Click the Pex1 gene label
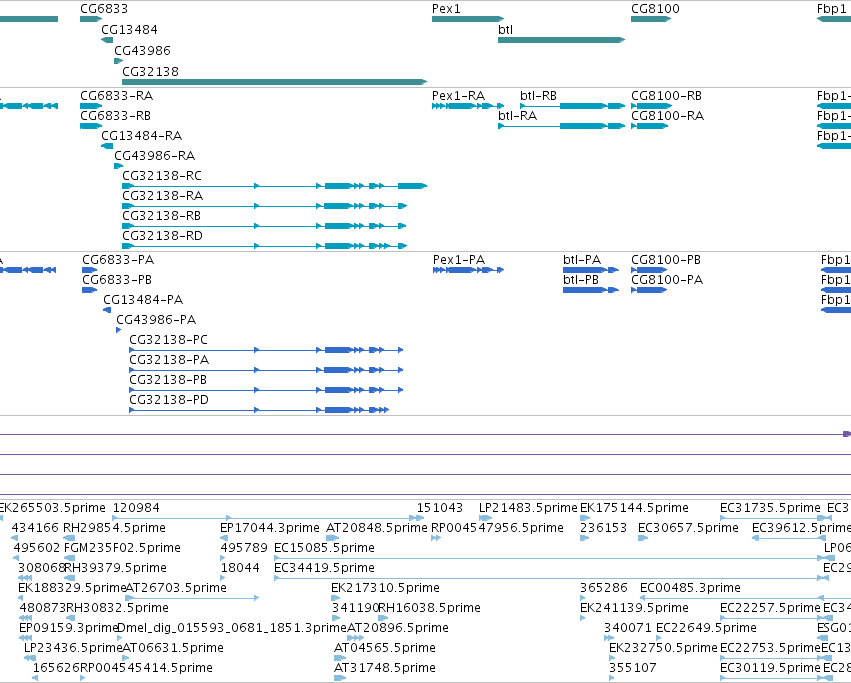Viewport: 851px width, 683px height. coord(446,9)
